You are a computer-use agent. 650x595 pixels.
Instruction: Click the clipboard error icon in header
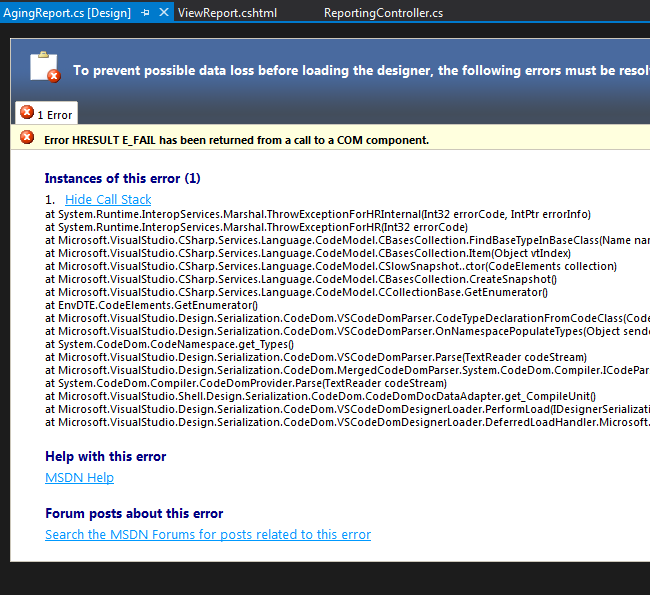(x=45, y=67)
